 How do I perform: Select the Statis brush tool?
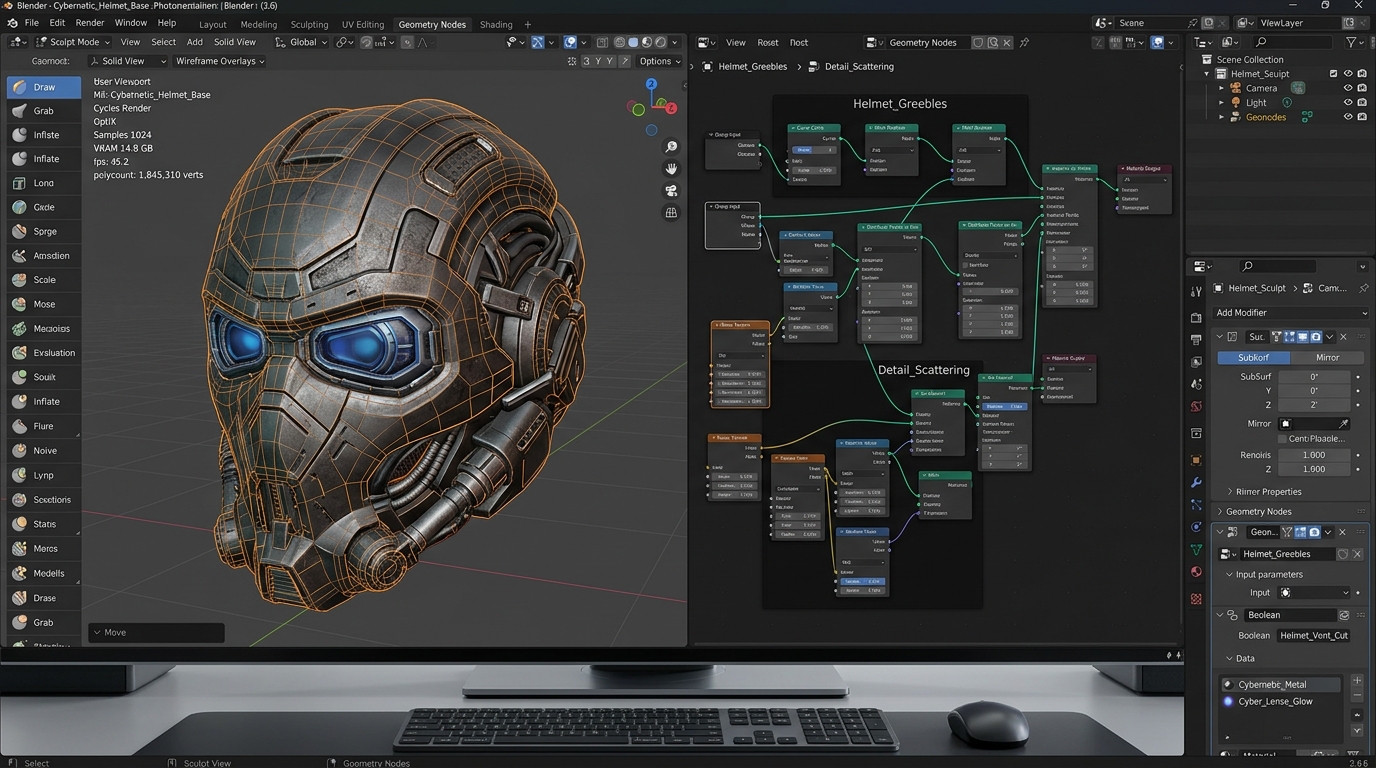coord(43,524)
